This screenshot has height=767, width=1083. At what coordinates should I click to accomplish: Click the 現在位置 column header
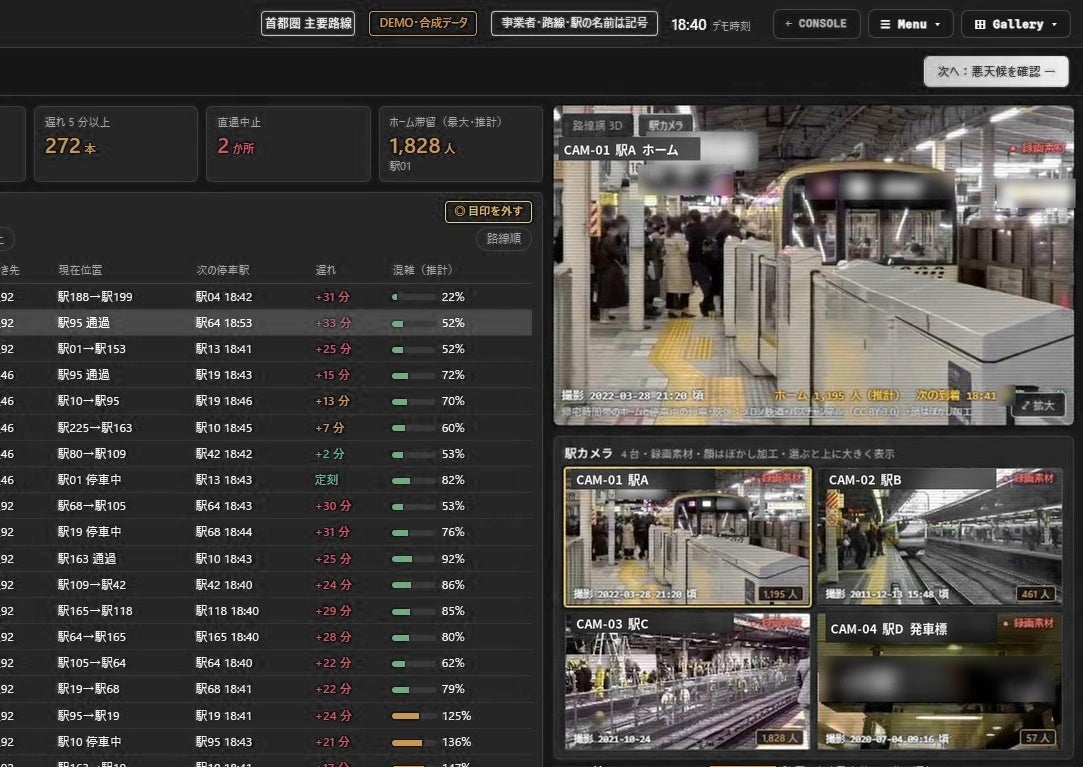80,270
